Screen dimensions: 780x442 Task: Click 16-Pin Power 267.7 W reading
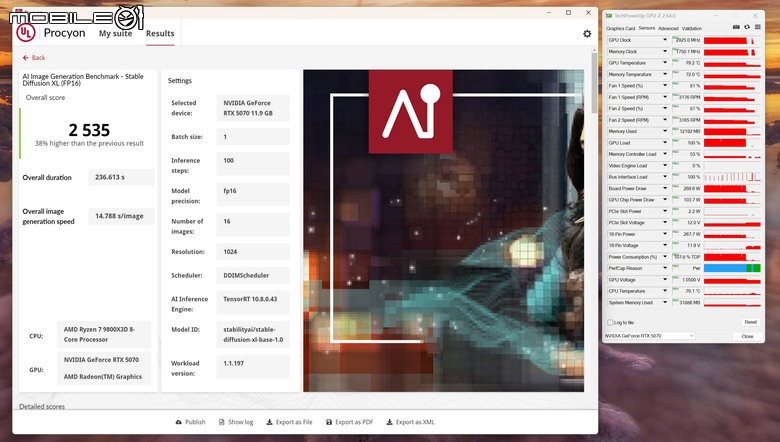(x=686, y=234)
